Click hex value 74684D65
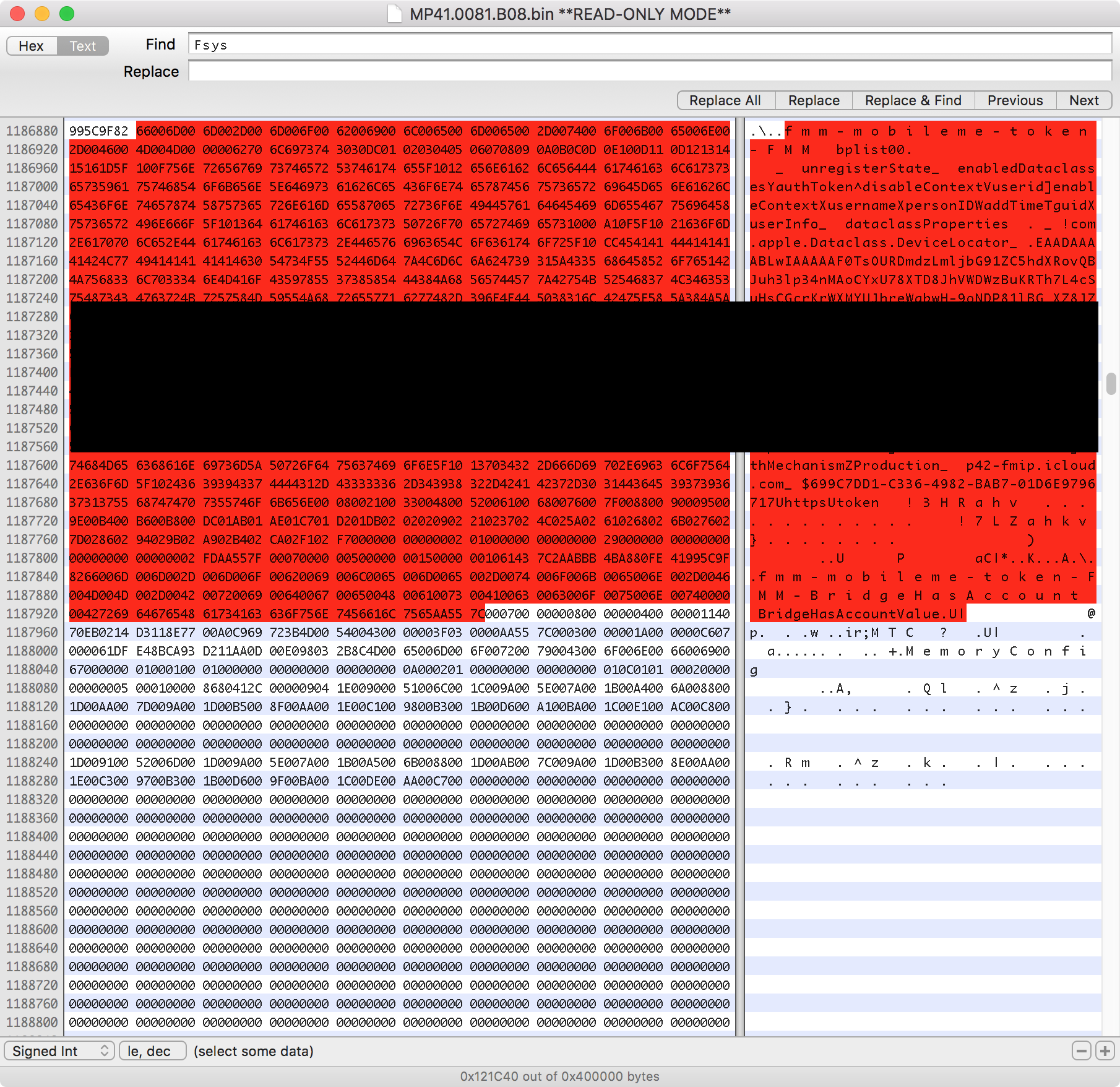Viewport: 1120px width, 1087px height. (99, 466)
